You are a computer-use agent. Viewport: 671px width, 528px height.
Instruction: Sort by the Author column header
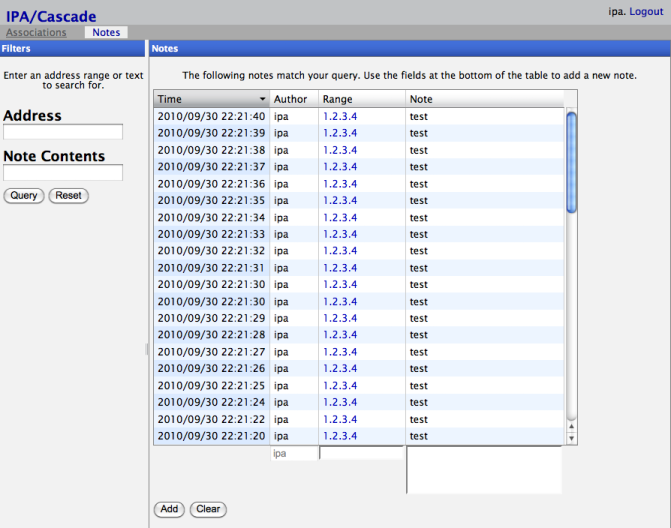(x=293, y=100)
